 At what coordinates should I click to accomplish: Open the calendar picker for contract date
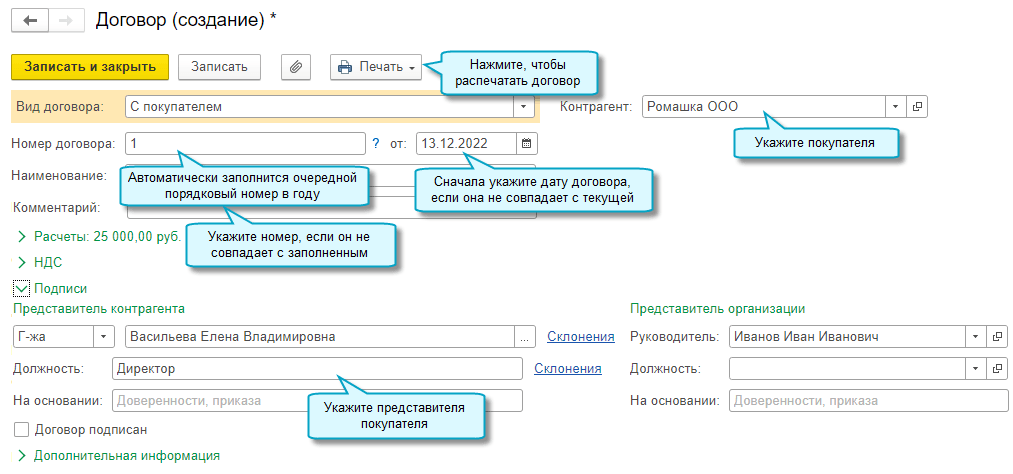point(527,143)
